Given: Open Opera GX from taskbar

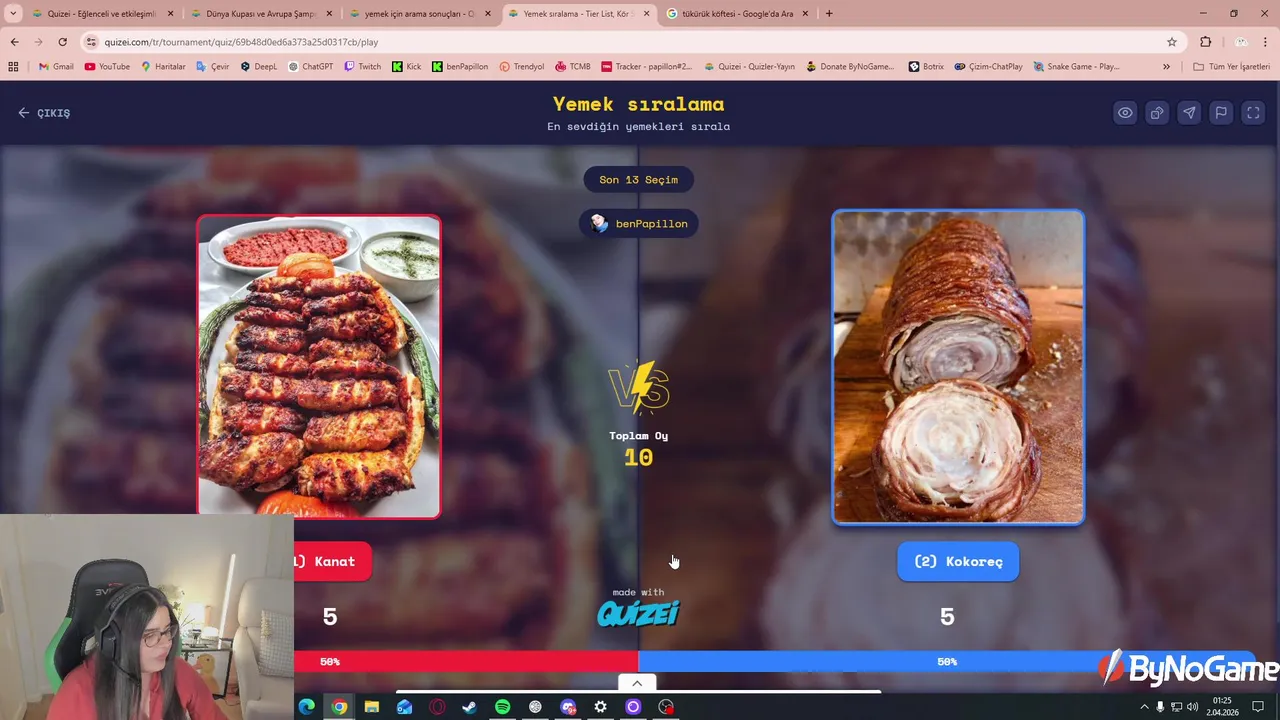Looking at the screenshot, I should pyautogui.click(x=437, y=707).
